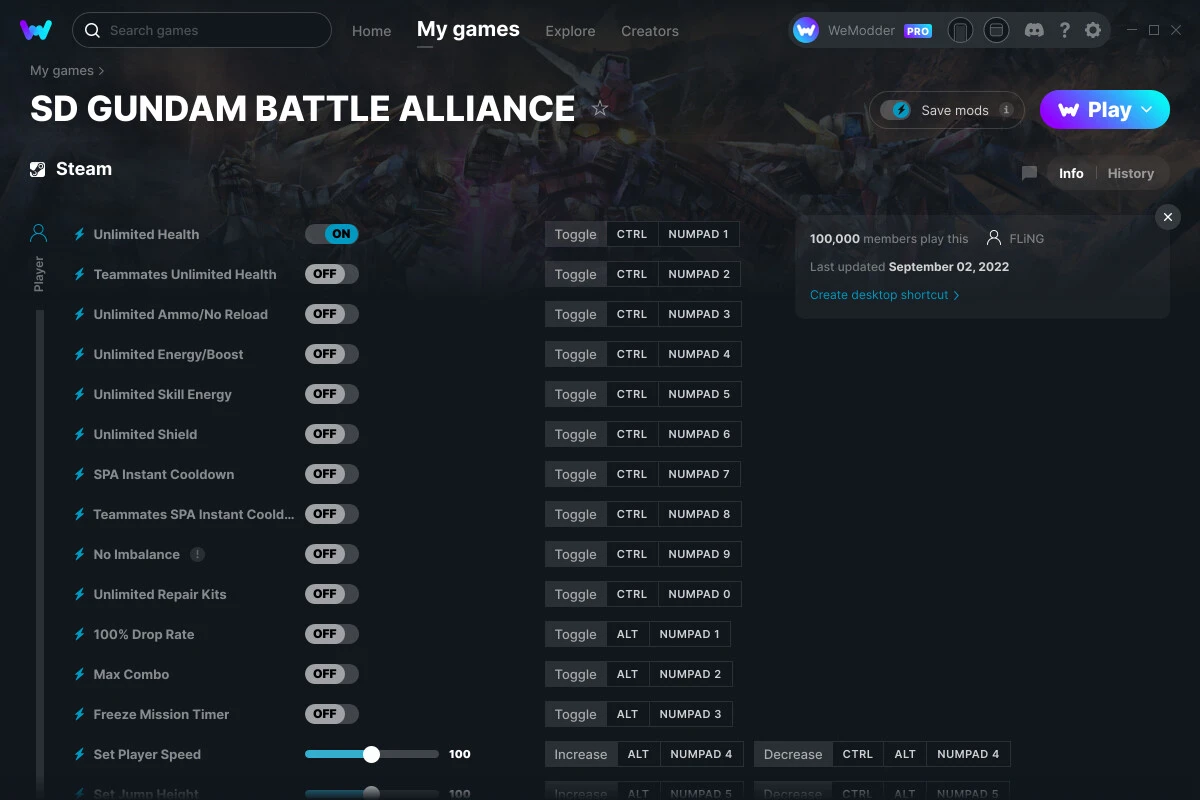Enable Teammates Unlimited Health
This screenshot has width=1200, height=800.
tap(331, 273)
